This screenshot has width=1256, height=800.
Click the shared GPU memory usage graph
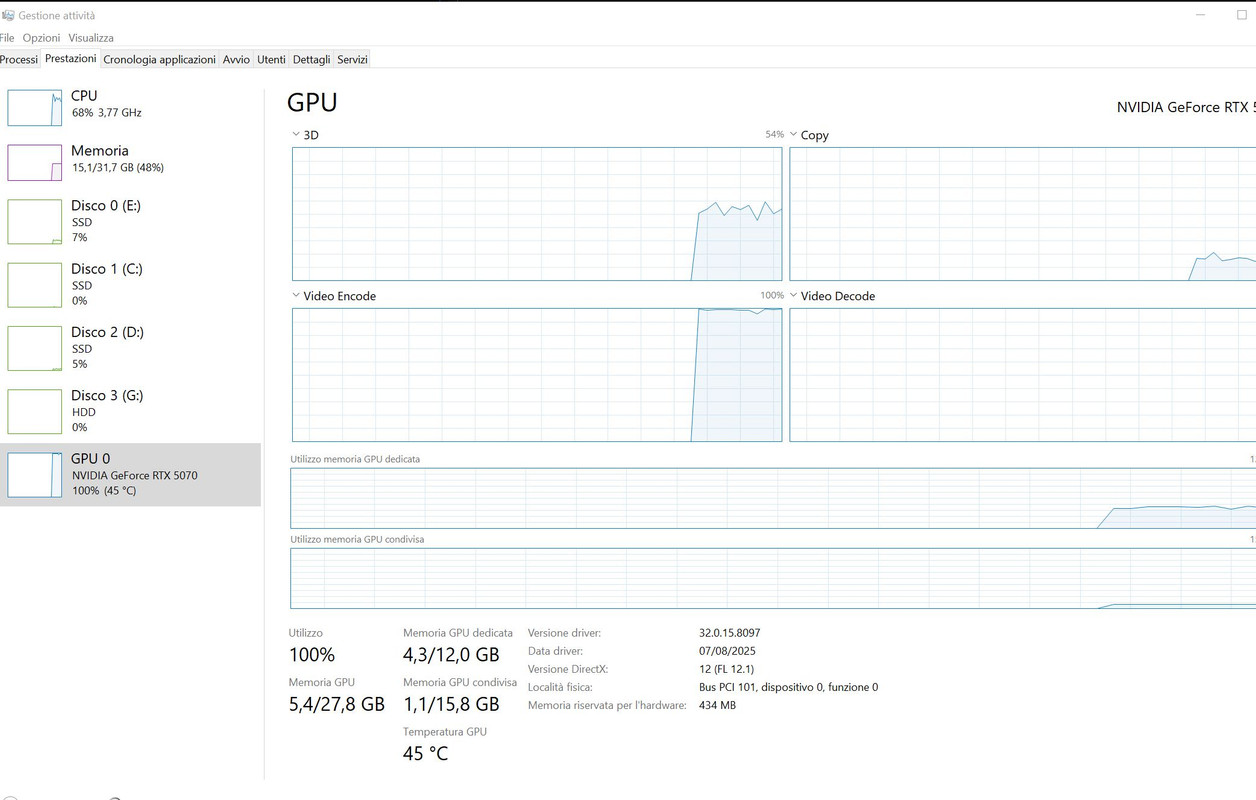(773, 578)
